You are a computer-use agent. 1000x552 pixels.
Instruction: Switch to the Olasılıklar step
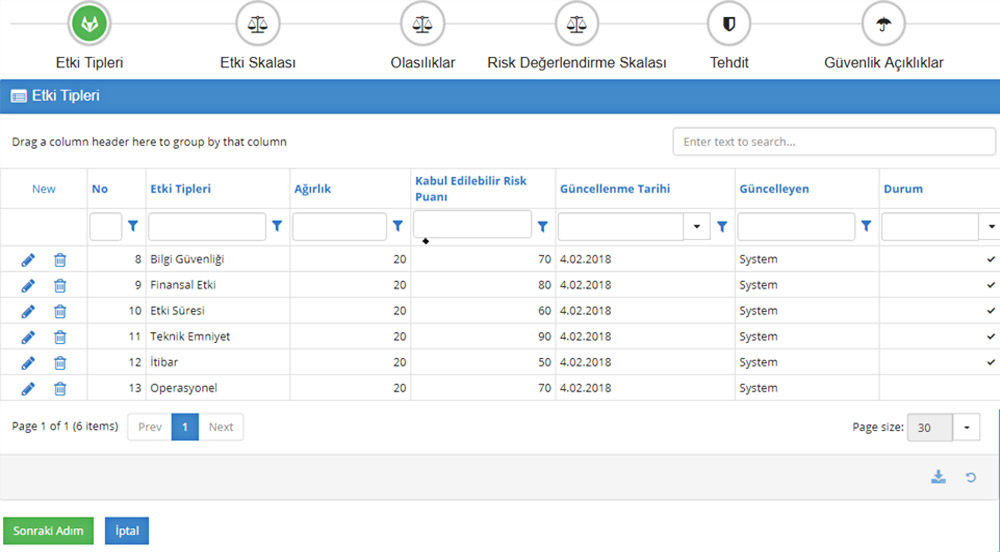point(422,24)
